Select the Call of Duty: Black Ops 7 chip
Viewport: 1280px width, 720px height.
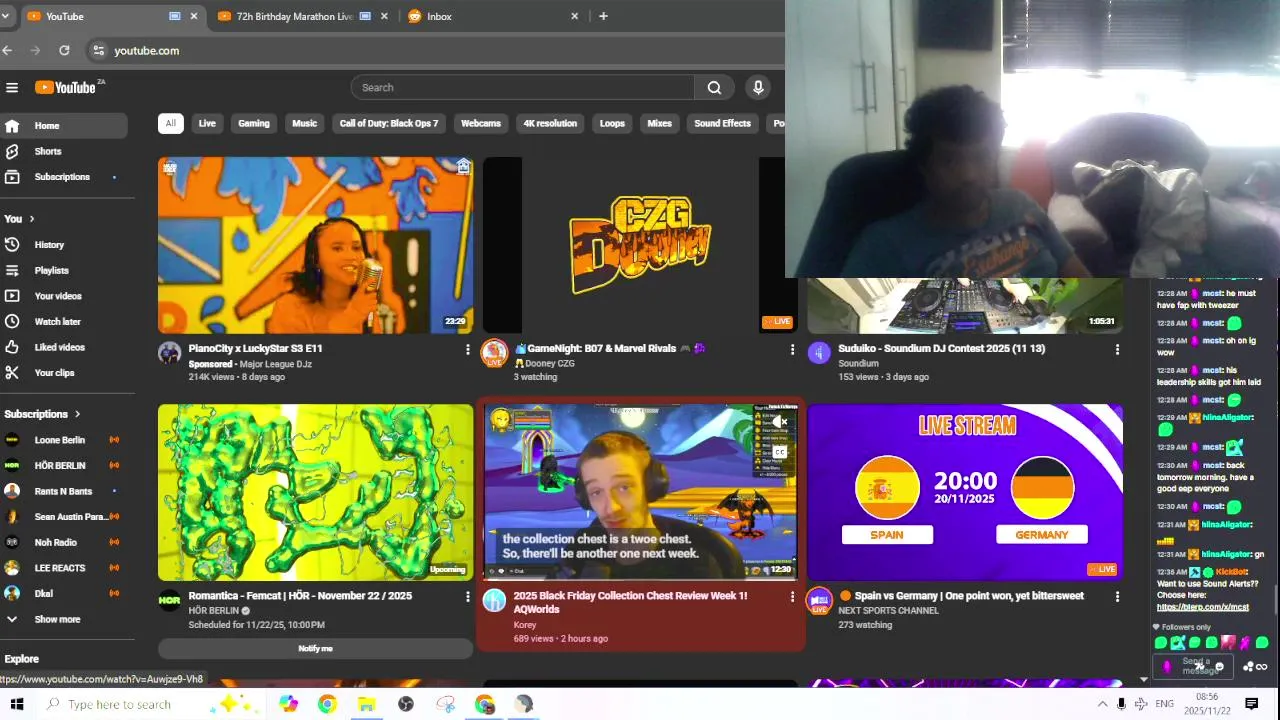[389, 124]
